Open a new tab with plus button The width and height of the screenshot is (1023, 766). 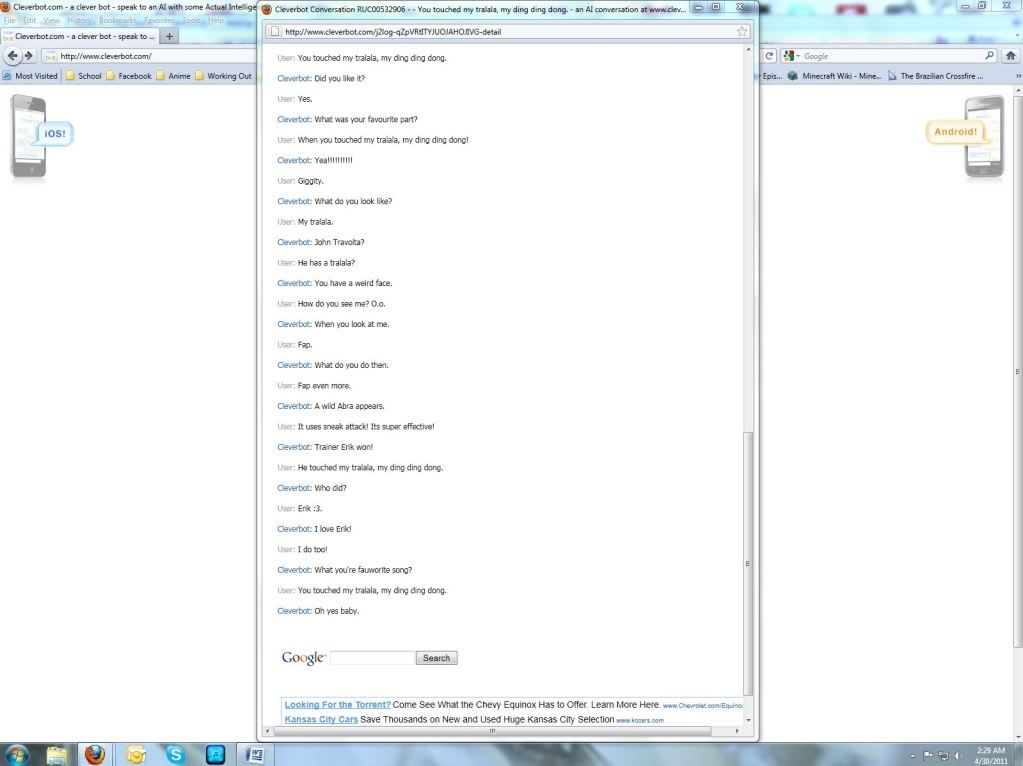coord(169,36)
